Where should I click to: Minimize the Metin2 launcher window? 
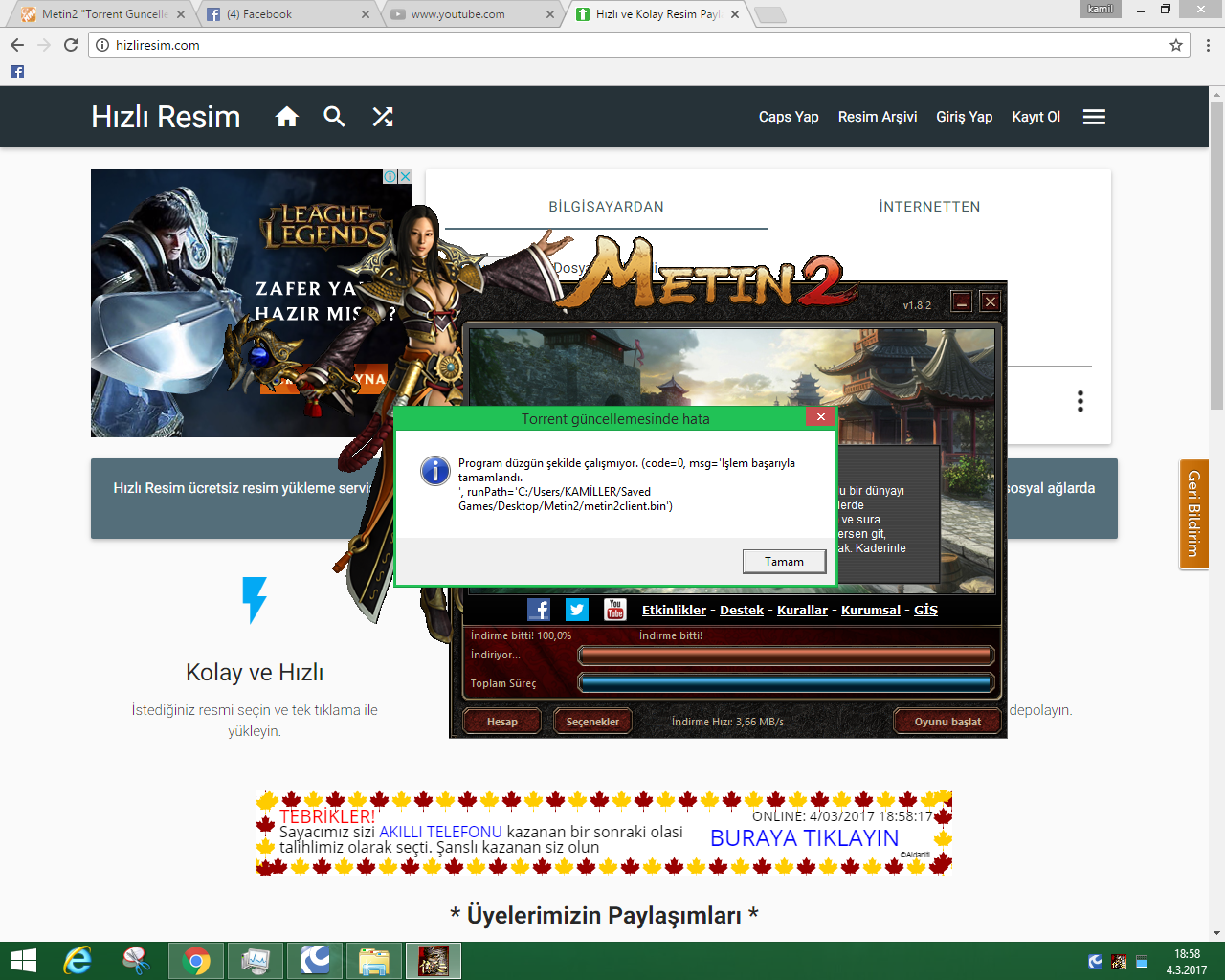tap(962, 301)
